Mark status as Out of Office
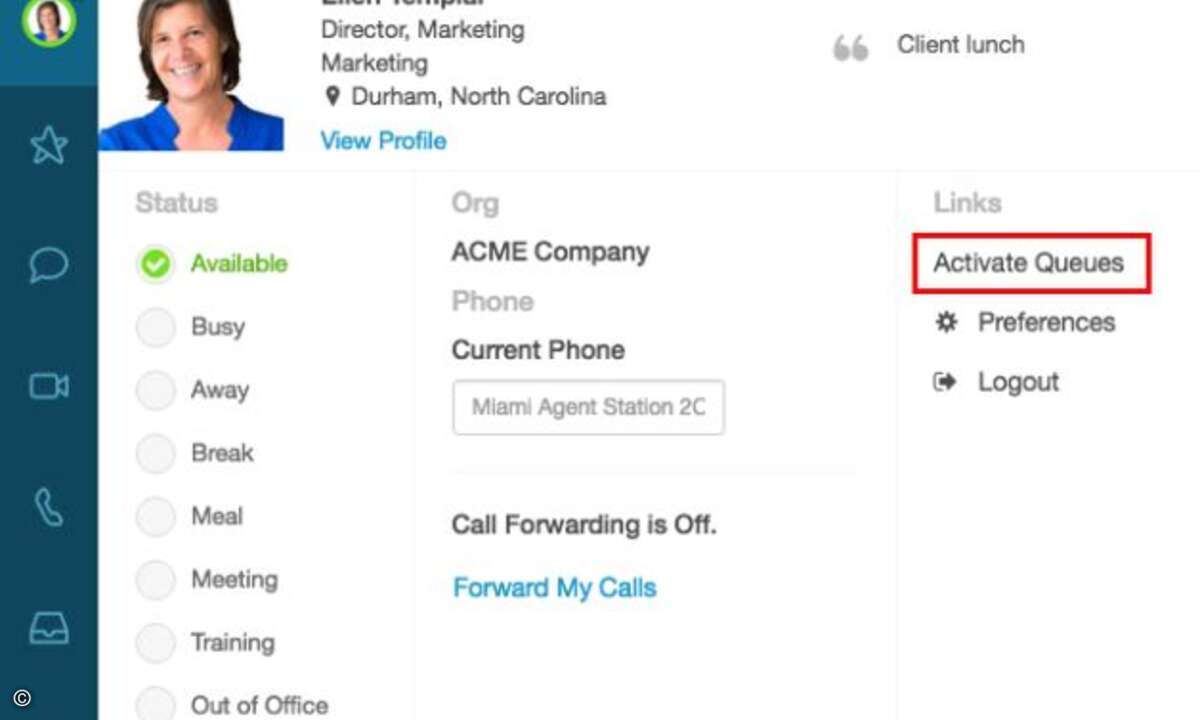The width and height of the screenshot is (1200, 720). (x=155, y=705)
